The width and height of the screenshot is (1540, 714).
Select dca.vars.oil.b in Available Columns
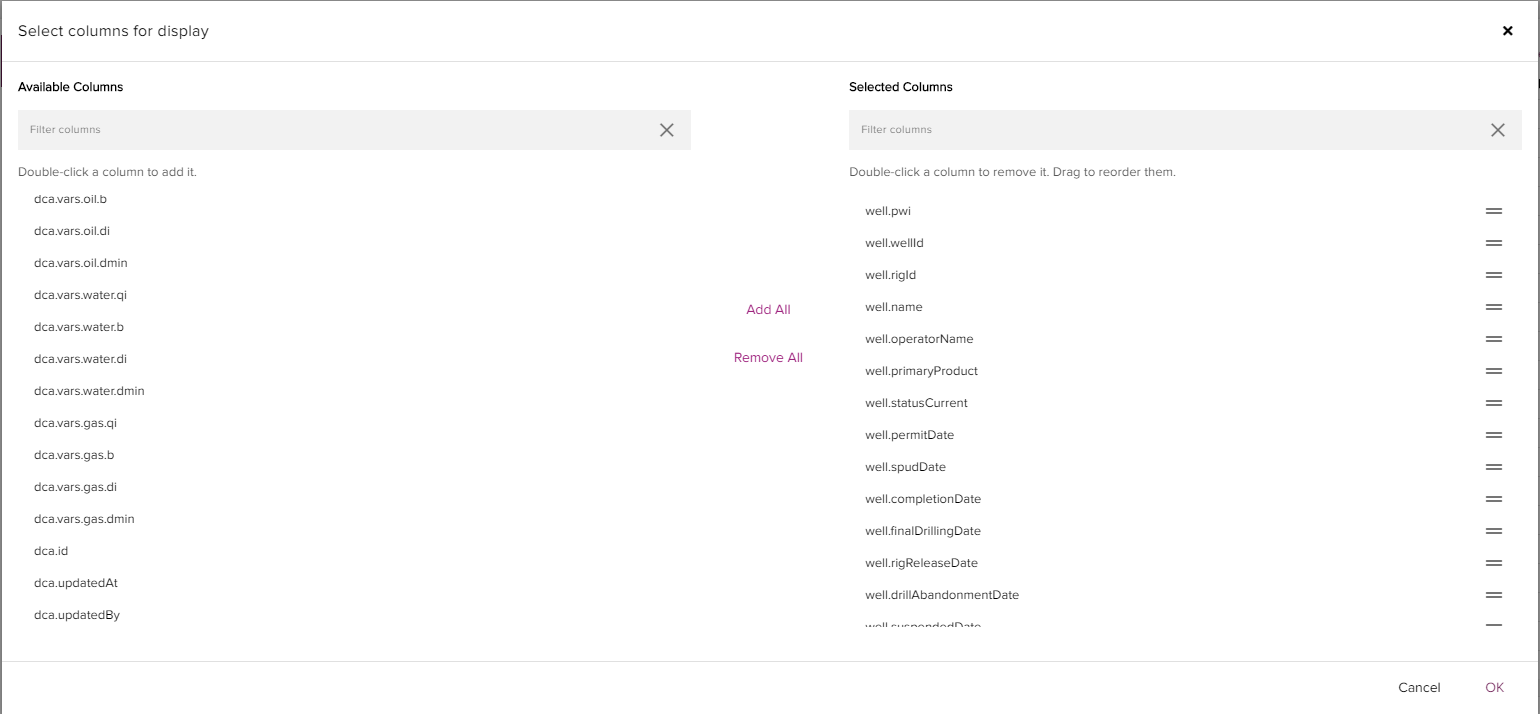click(x=70, y=199)
